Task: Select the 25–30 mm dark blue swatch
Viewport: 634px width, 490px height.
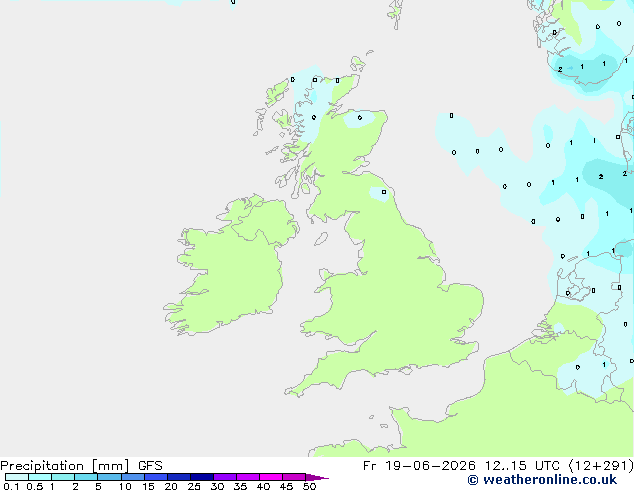Action: 202,477
